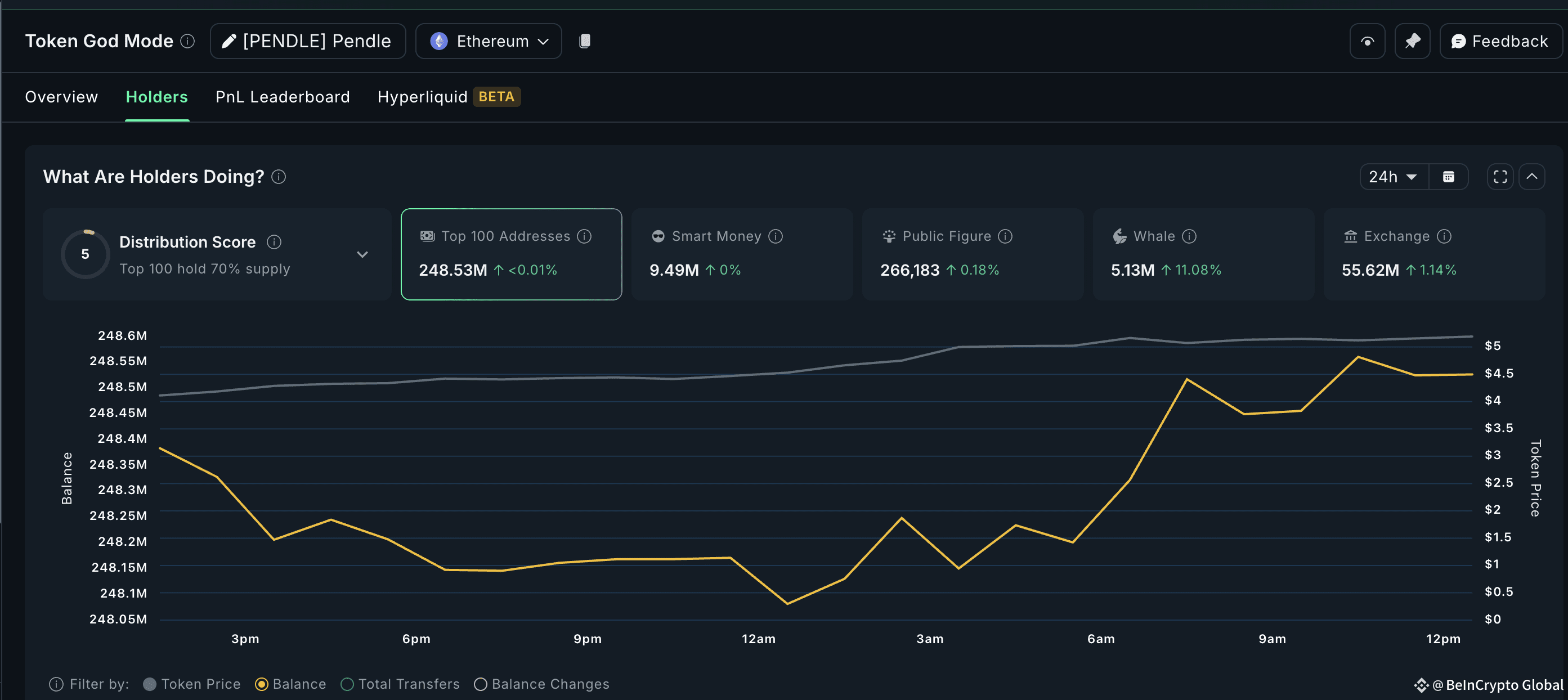Screen dimensions: 1568x700
Task: Select the Smart Money card
Action: [742, 254]
